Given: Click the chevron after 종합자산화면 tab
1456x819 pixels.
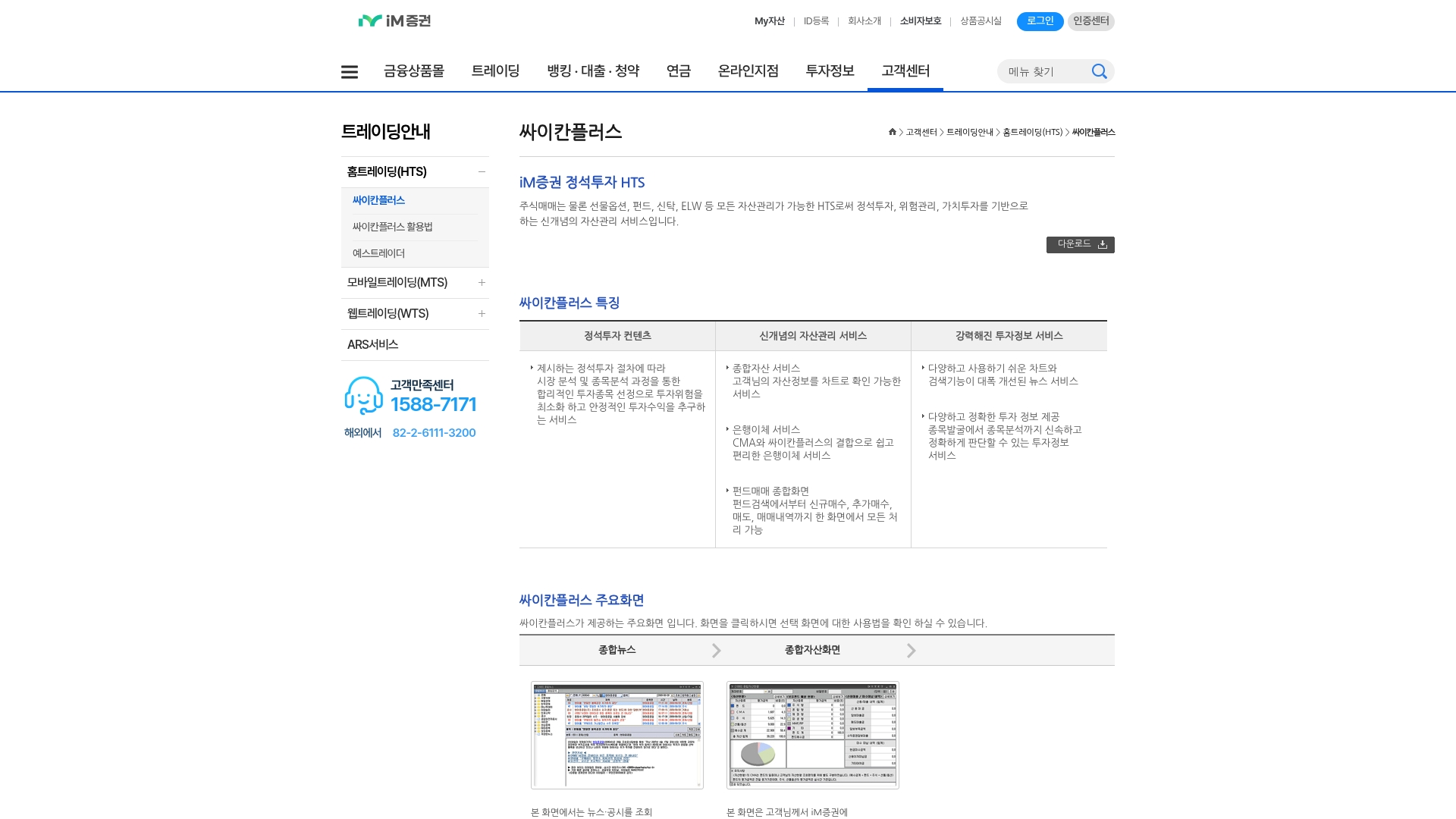Looking at the screenshot, I should pyautogui.click(x=912, y=651).
